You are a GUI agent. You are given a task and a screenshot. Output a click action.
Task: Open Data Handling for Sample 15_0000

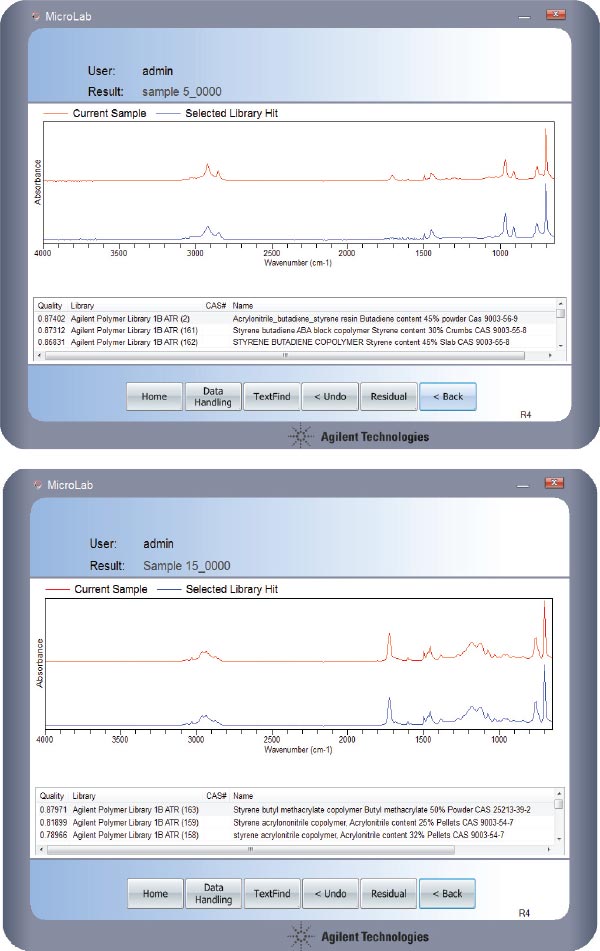point(212,893)
